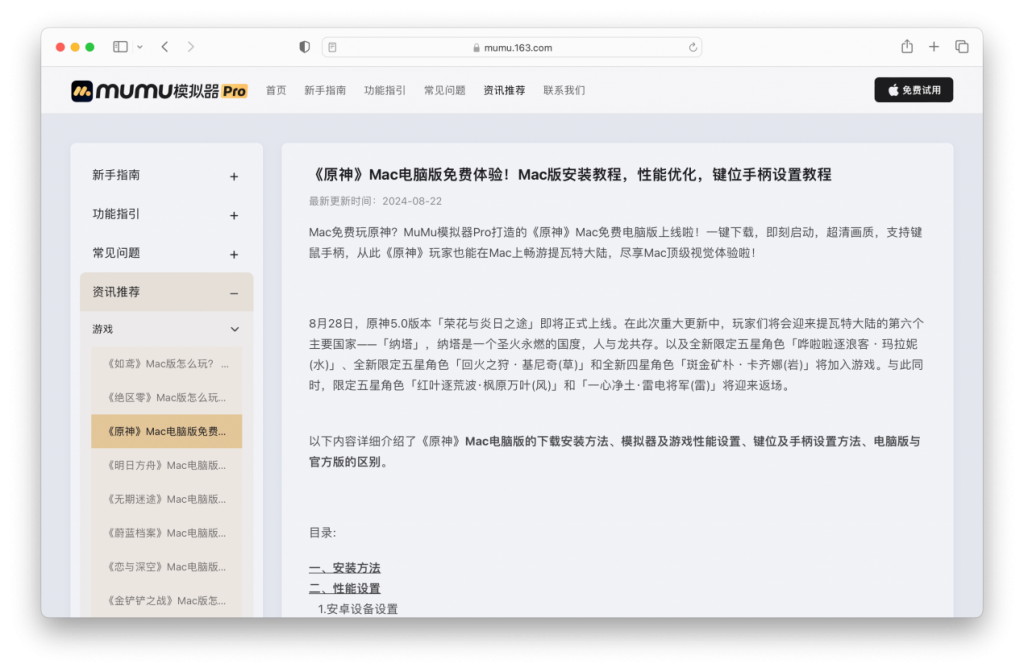Open the 《绝区零》Mac版怎么玩 article
Viewport: 1024px width, 672px height.
click(167, 398)
